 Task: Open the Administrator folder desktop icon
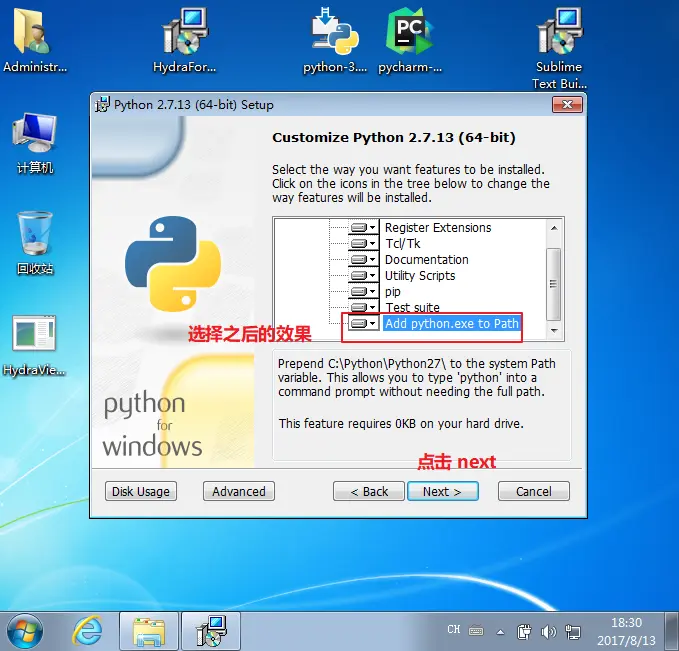tap(34, 40)
